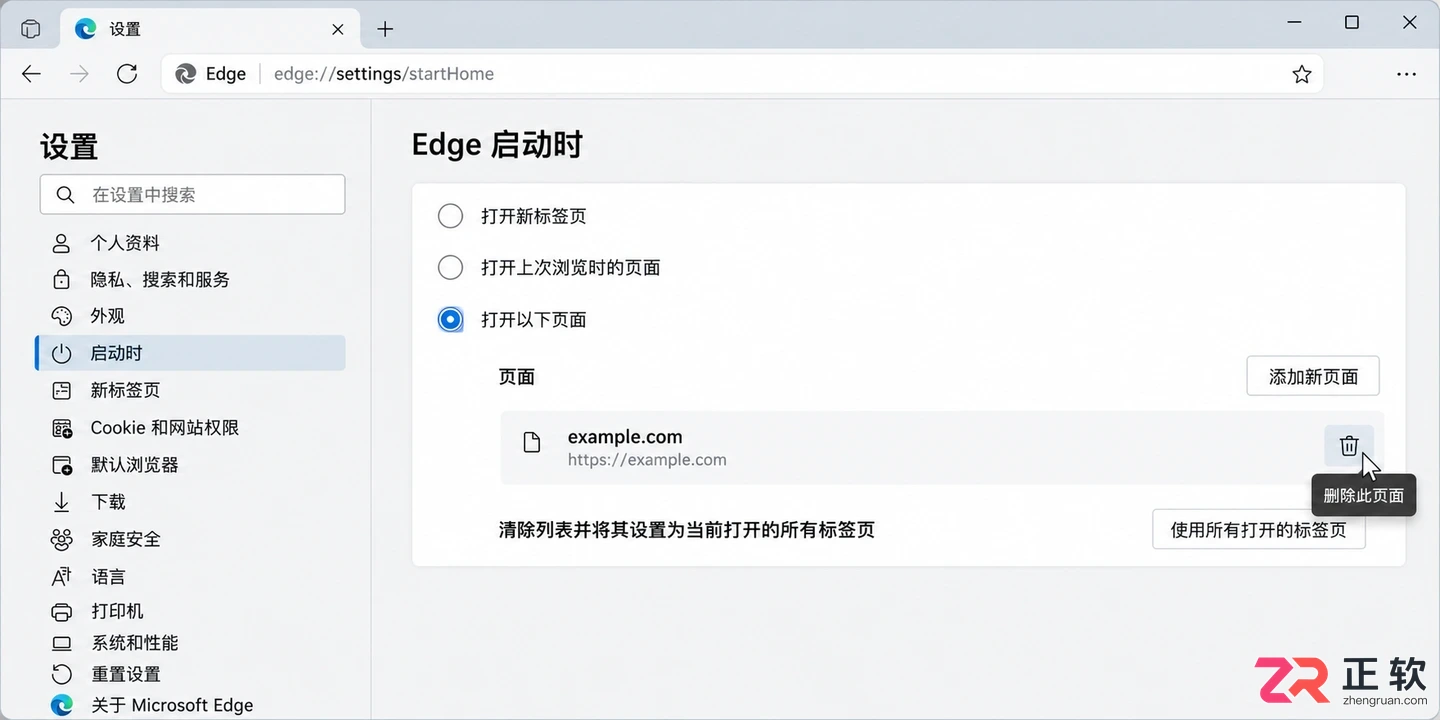Screen dimensions: 1440x720
Task: Click the example.com page entry title
Action: (x=625, y=437)
